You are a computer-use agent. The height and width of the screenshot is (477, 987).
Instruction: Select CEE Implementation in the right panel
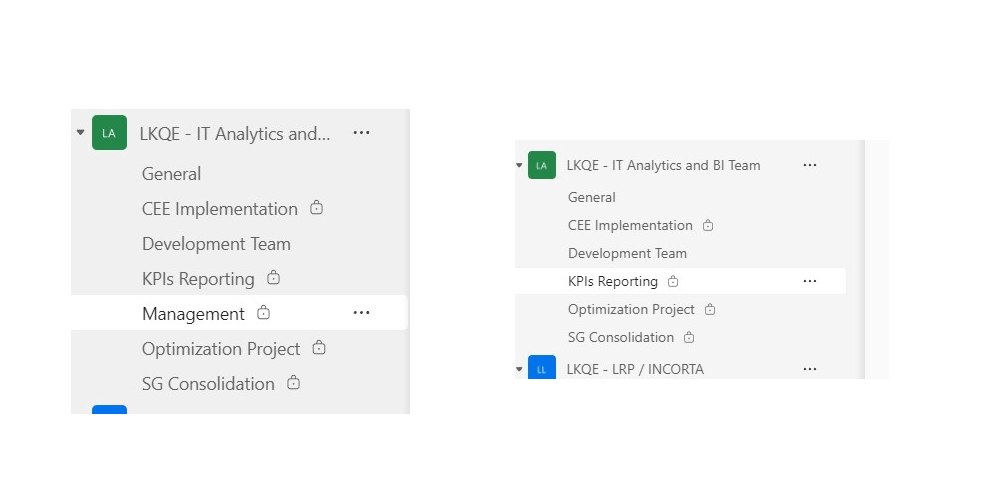[x=630, y=225]
